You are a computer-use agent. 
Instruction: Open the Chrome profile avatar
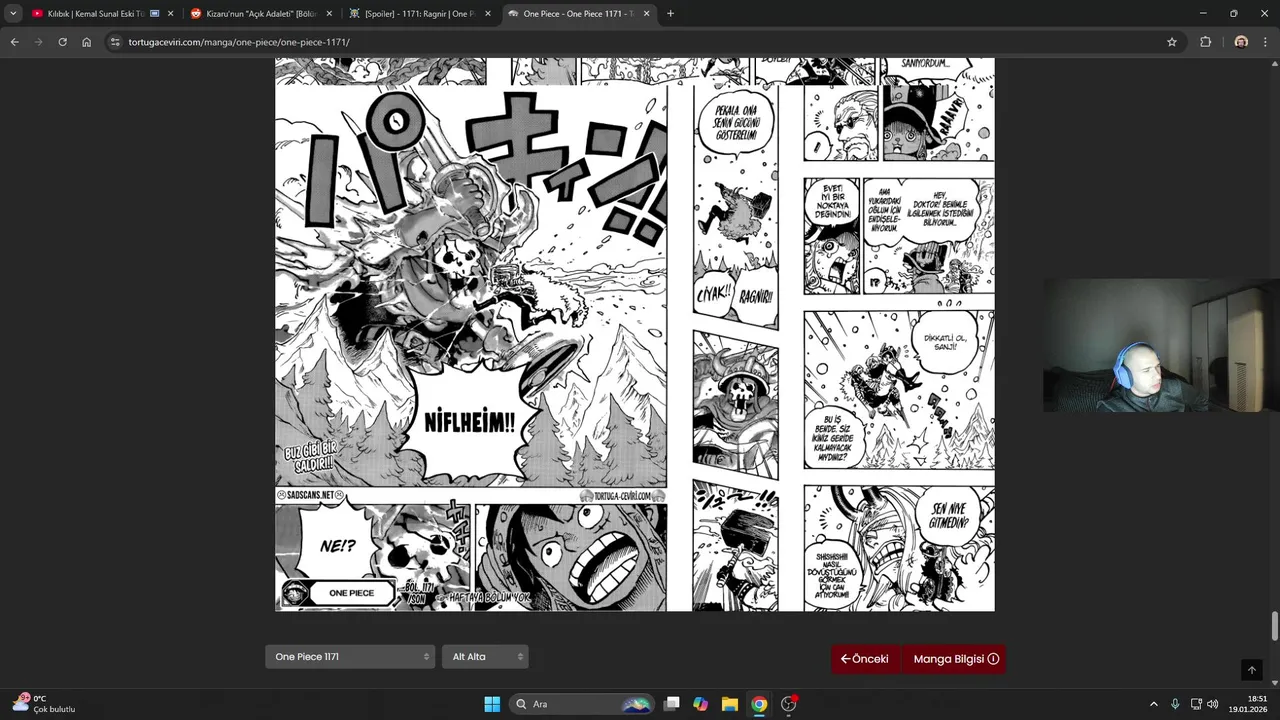point(1241,42)
